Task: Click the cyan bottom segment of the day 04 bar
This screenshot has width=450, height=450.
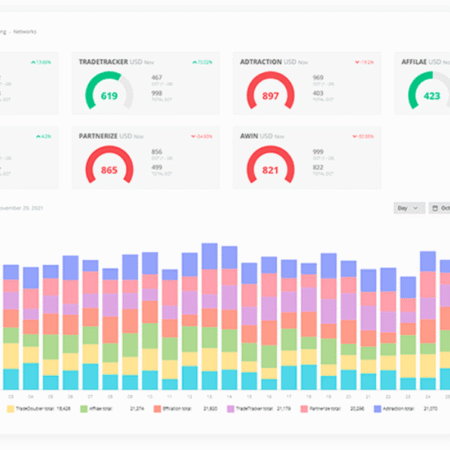Action: (x=31, y=376)
